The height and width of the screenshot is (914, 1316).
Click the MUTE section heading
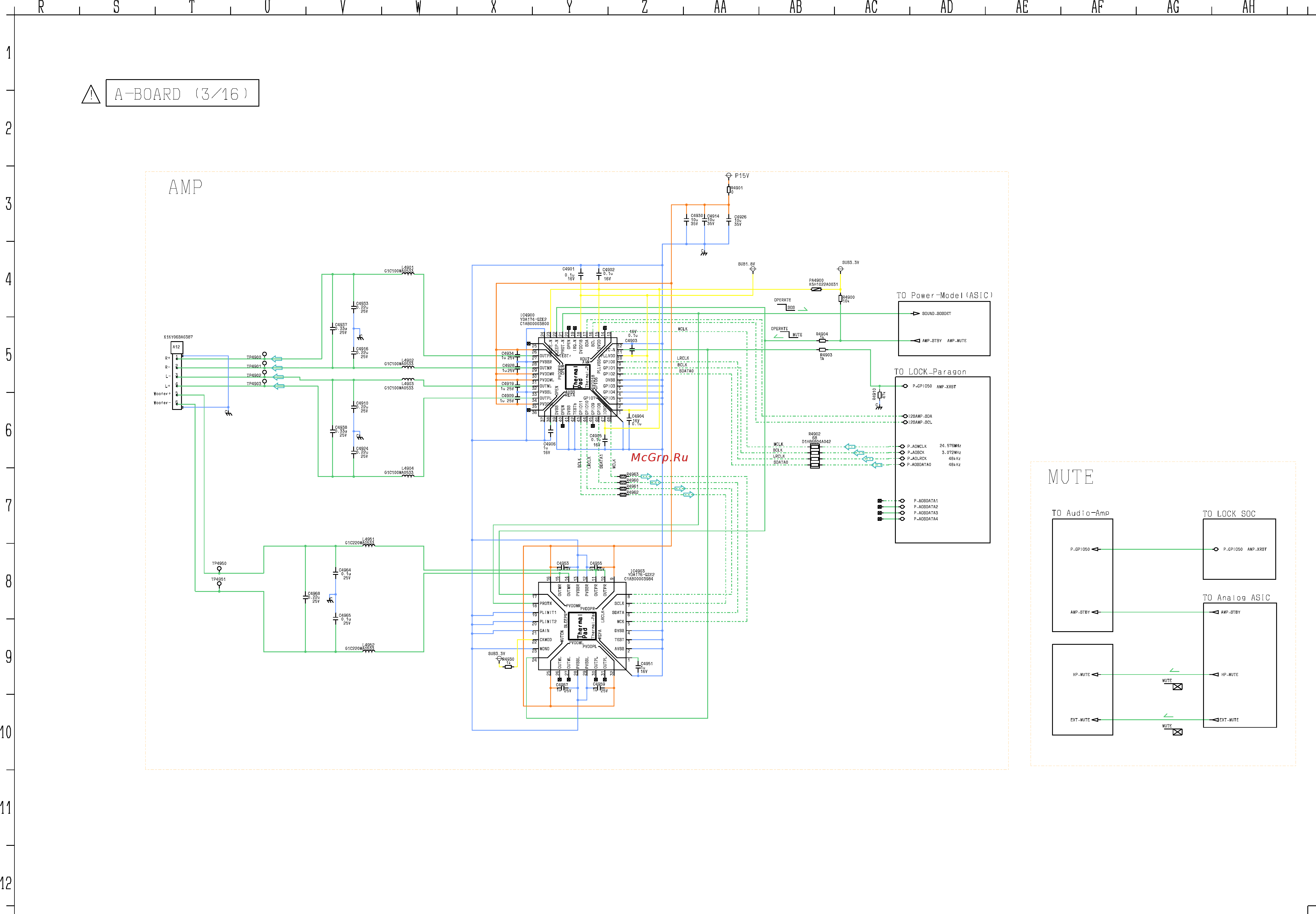(x=1071, y=477)
